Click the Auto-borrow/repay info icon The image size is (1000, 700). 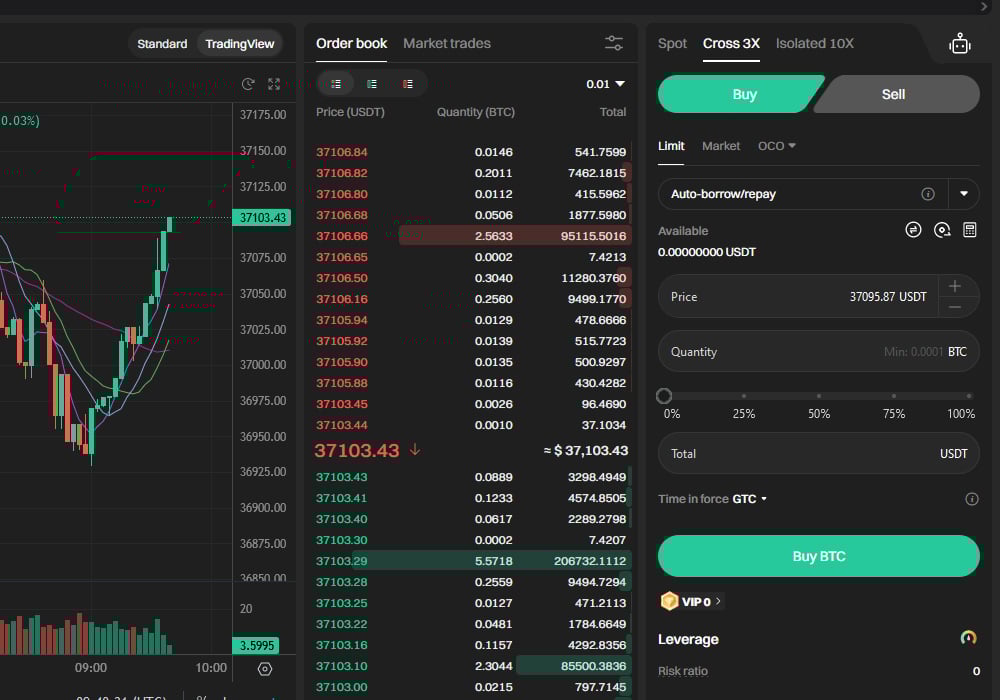click(928, 194)
